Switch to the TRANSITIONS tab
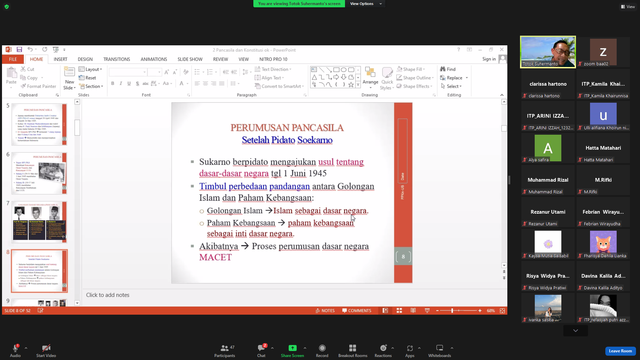Image resolution: width=640 pixels, height=360 pixels. pyautogui.click(x=117, y=59)
